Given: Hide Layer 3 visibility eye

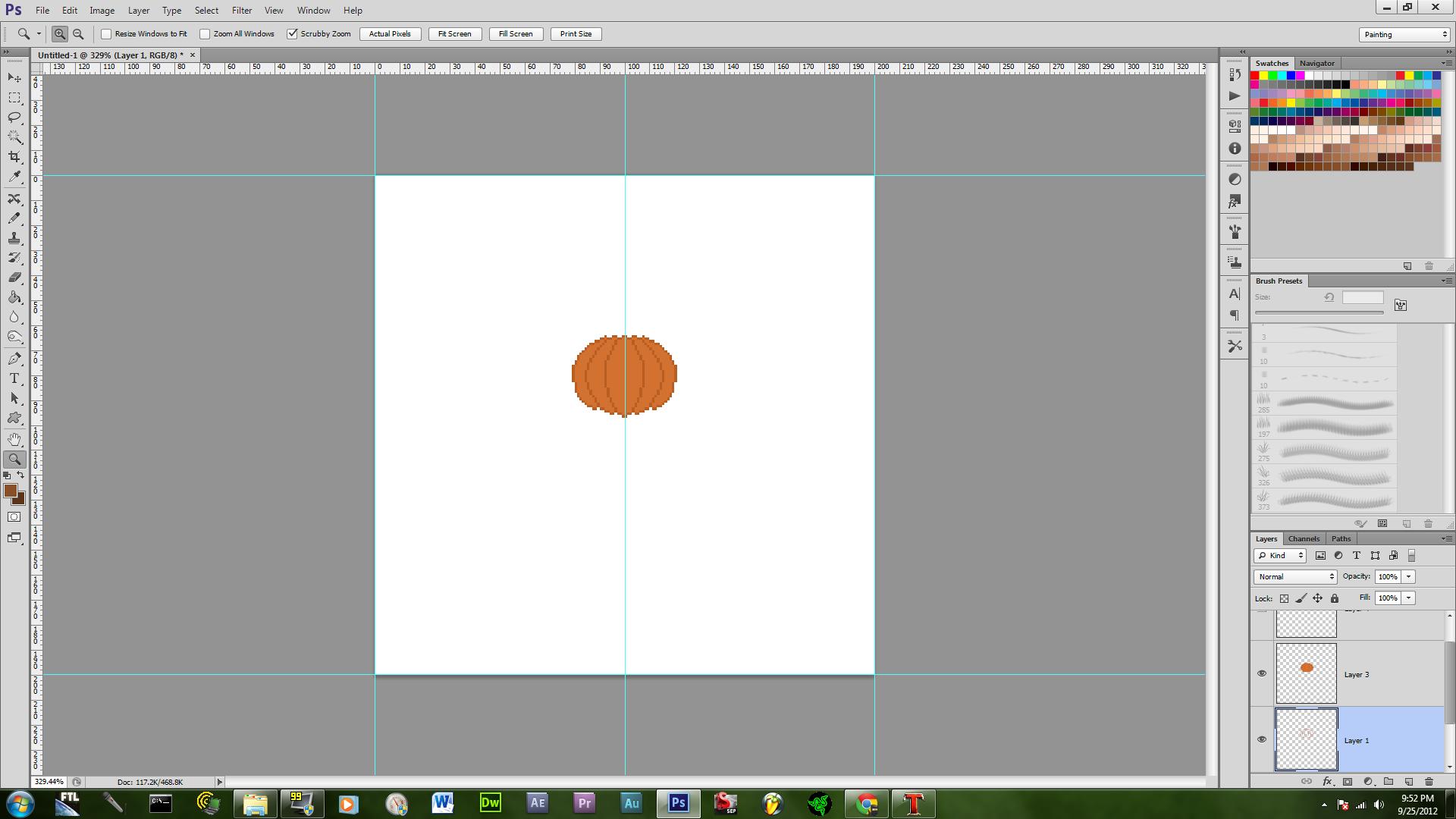Looking at the screenshot, I should coord(1262,673).
